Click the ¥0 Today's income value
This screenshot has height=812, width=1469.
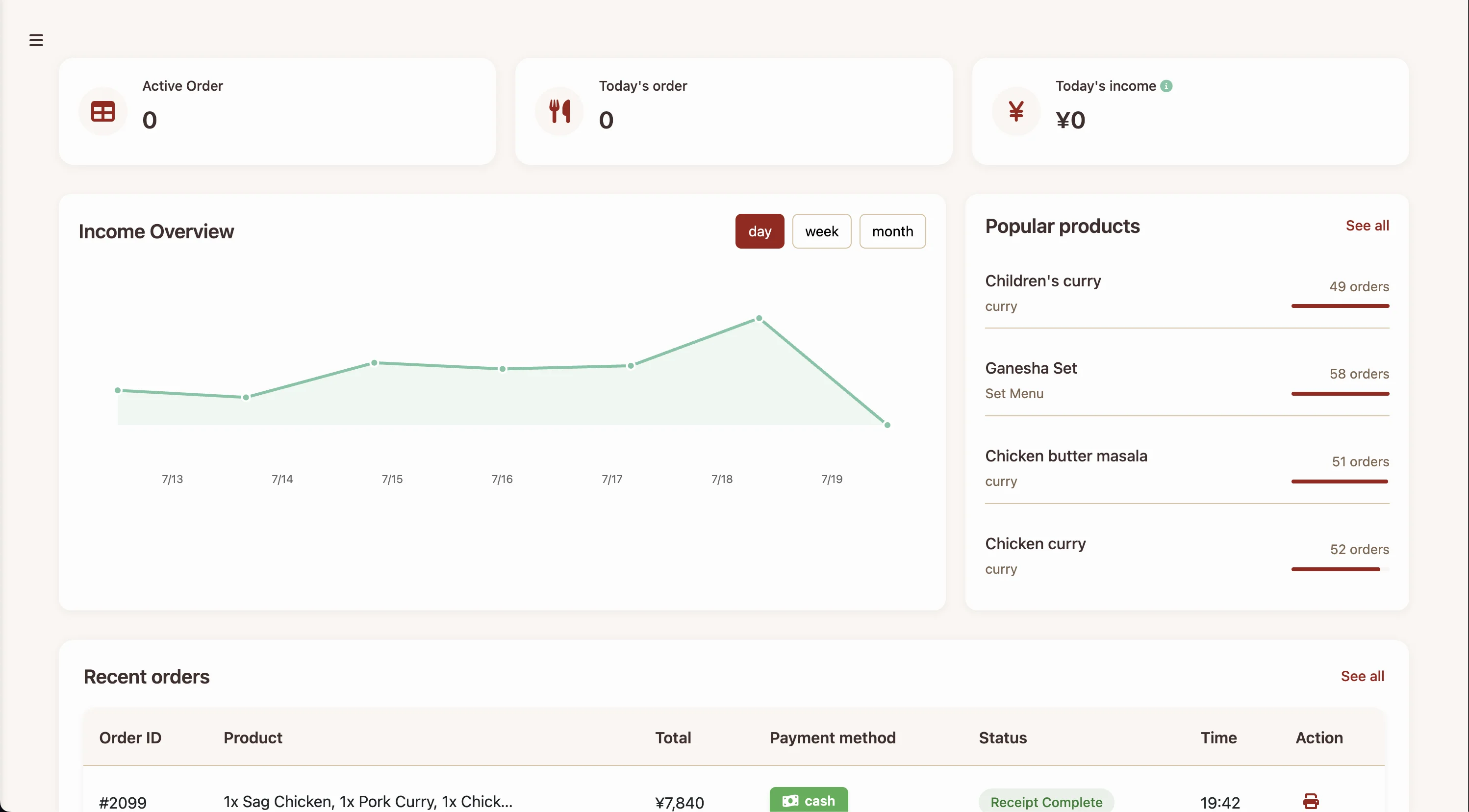coord(1070,120)
